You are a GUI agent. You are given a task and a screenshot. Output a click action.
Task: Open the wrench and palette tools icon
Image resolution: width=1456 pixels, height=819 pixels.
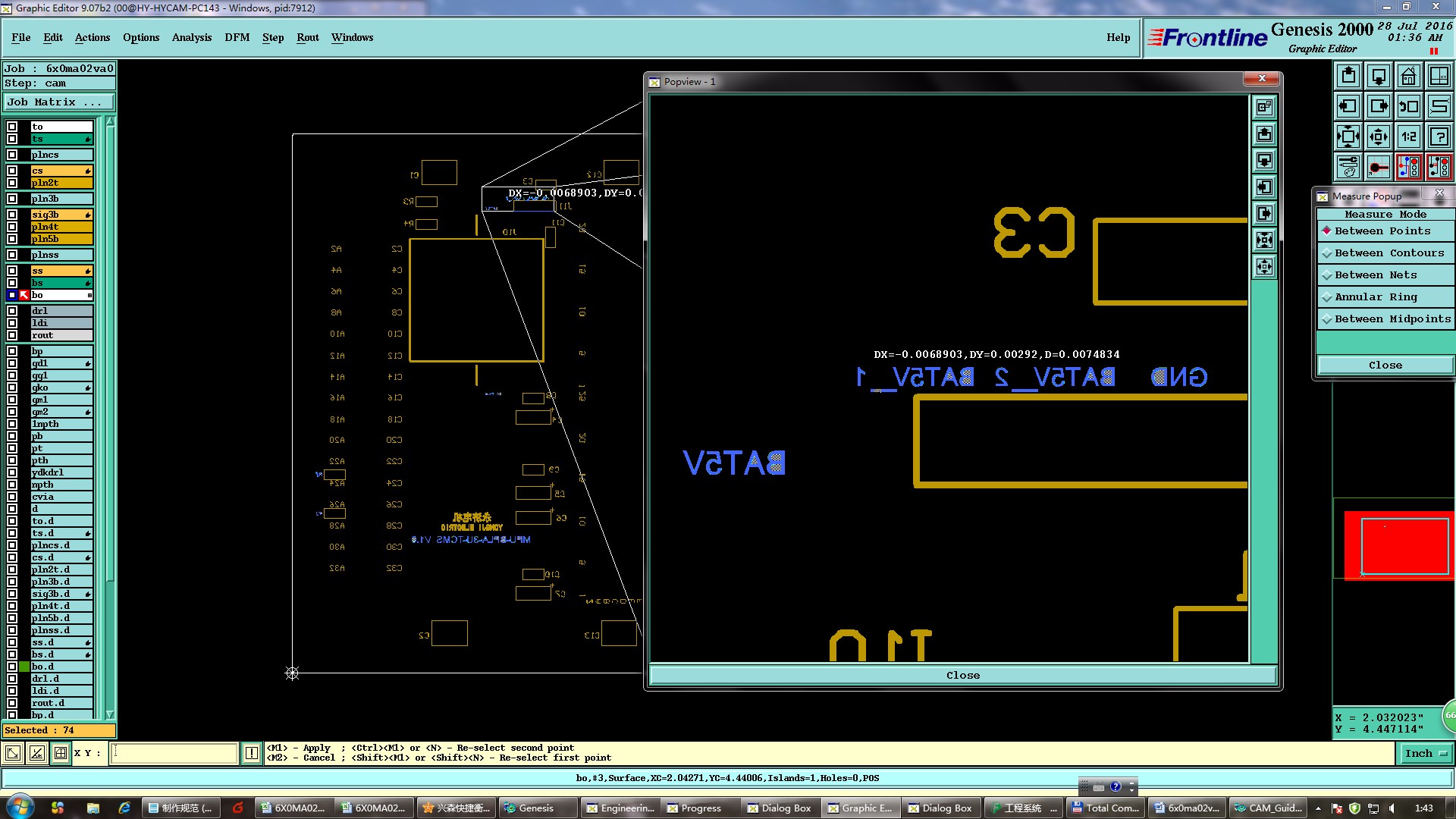(1348, 167)
